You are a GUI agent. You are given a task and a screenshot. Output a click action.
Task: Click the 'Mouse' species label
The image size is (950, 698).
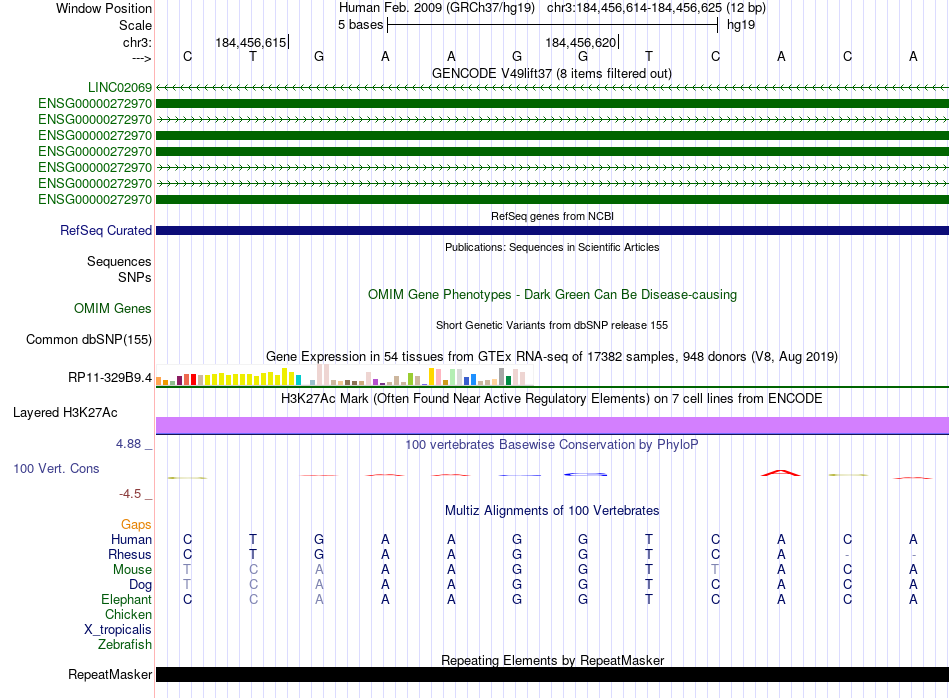(x=132, y=570)
